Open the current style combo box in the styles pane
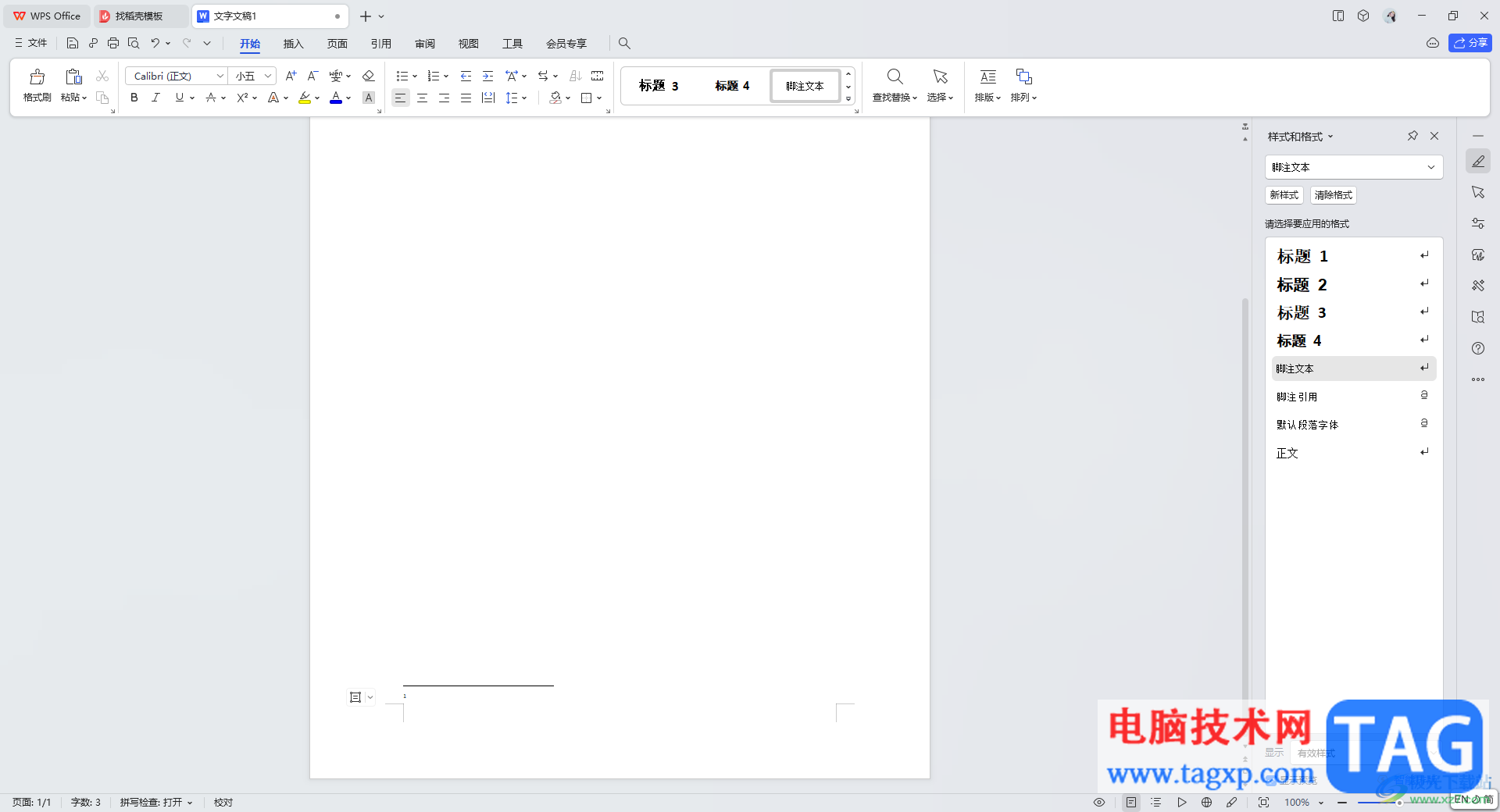 tap(1353, 167)
